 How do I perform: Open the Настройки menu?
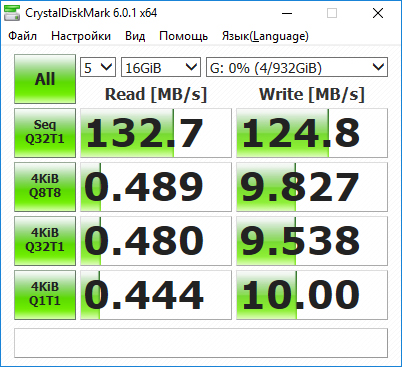[x=81, y=36]
